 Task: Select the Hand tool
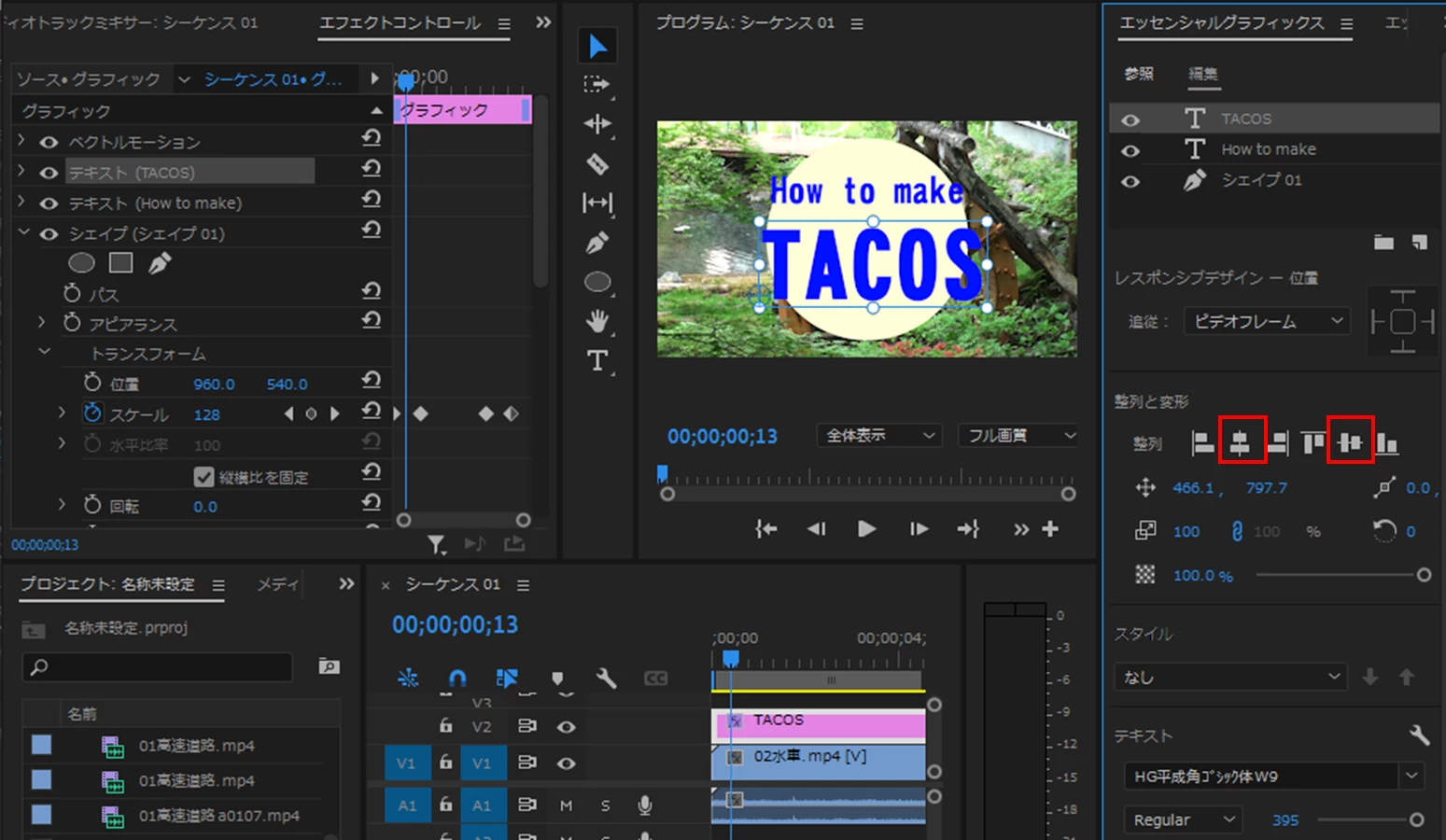tap(597, 322)
